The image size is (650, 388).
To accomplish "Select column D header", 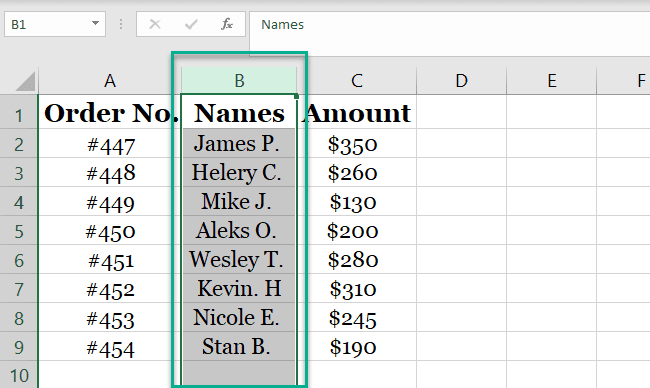I will pos(461,81).
